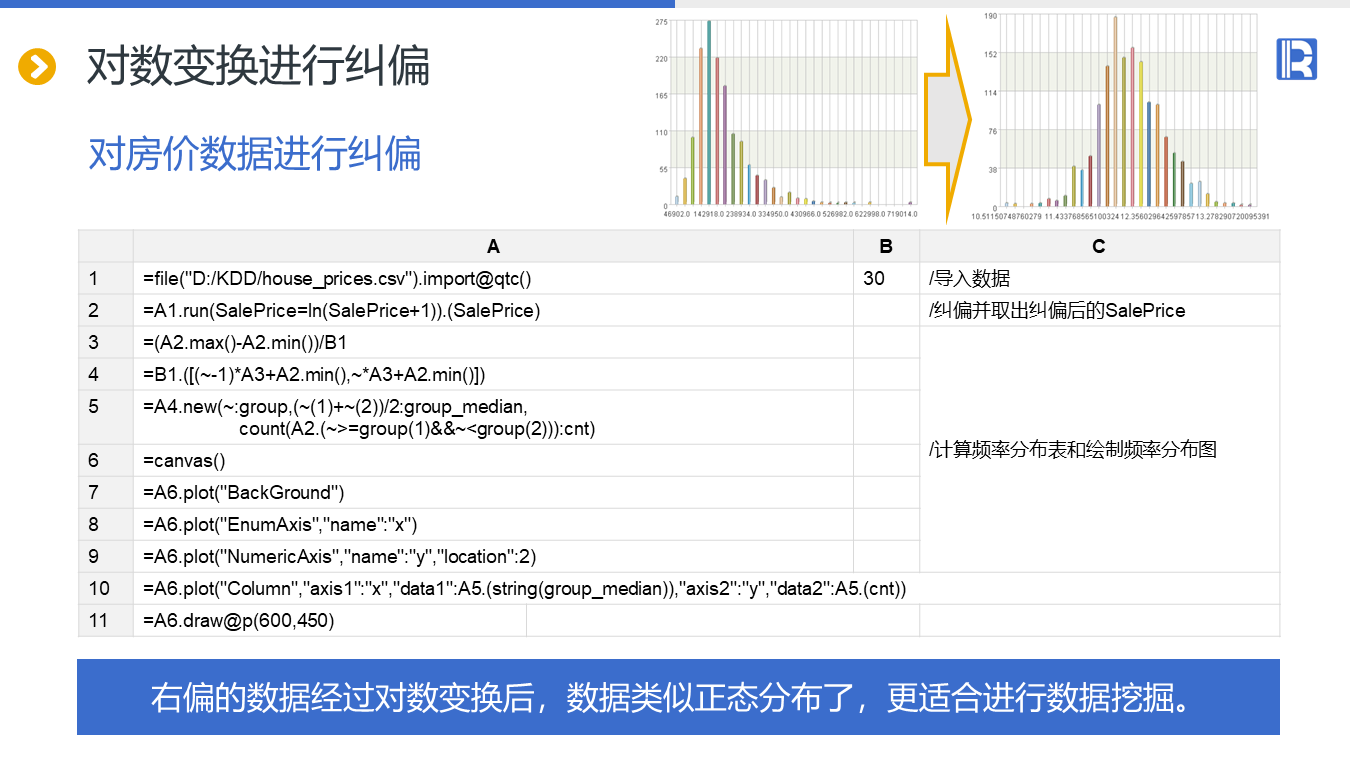Select row number 6 header
Image resolution: width=1350 pixels, height=759 pixels.
[105, 460]
